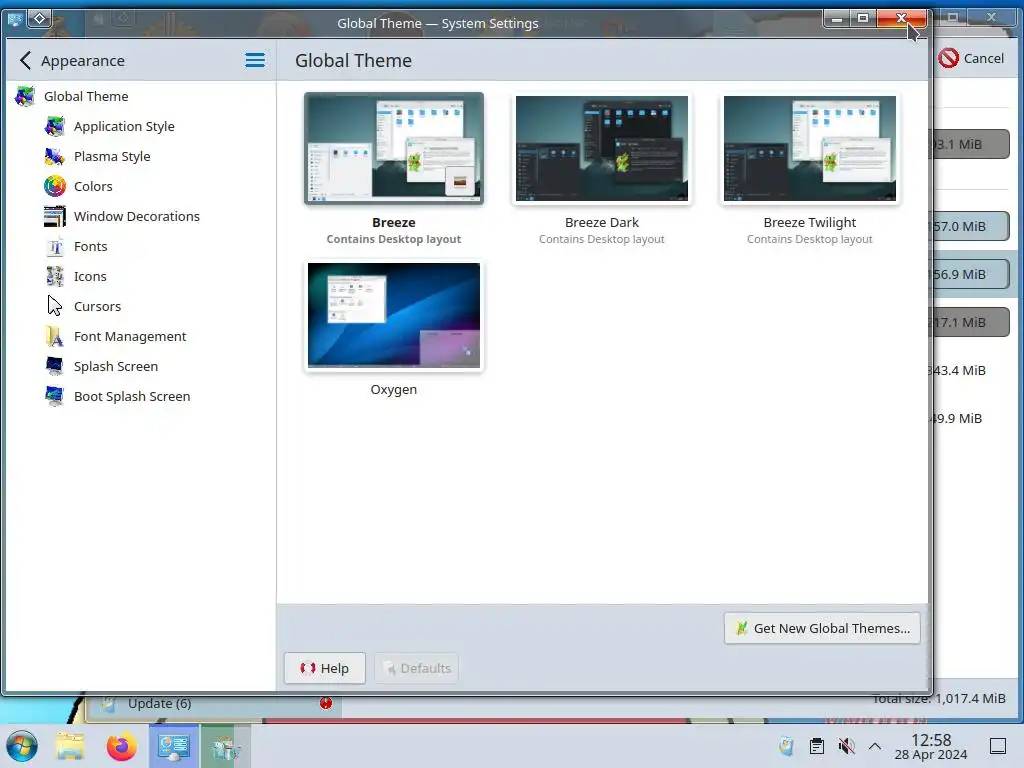
Task: Open Plasma Style settings
Action: click(x=140, y=157)
